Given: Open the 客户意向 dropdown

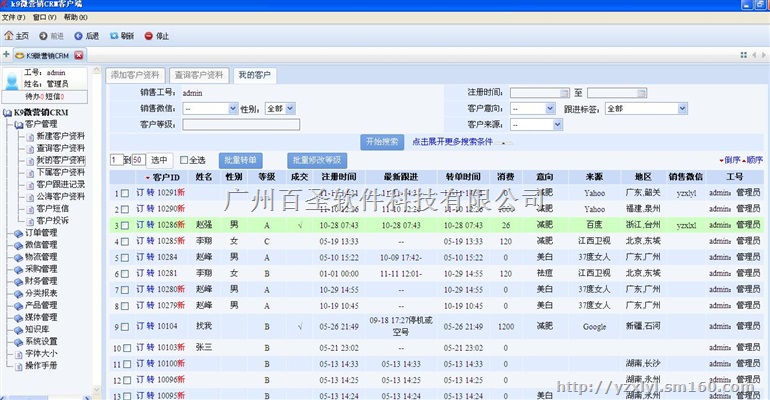Looking at the screenshot, I should (533, 108).
